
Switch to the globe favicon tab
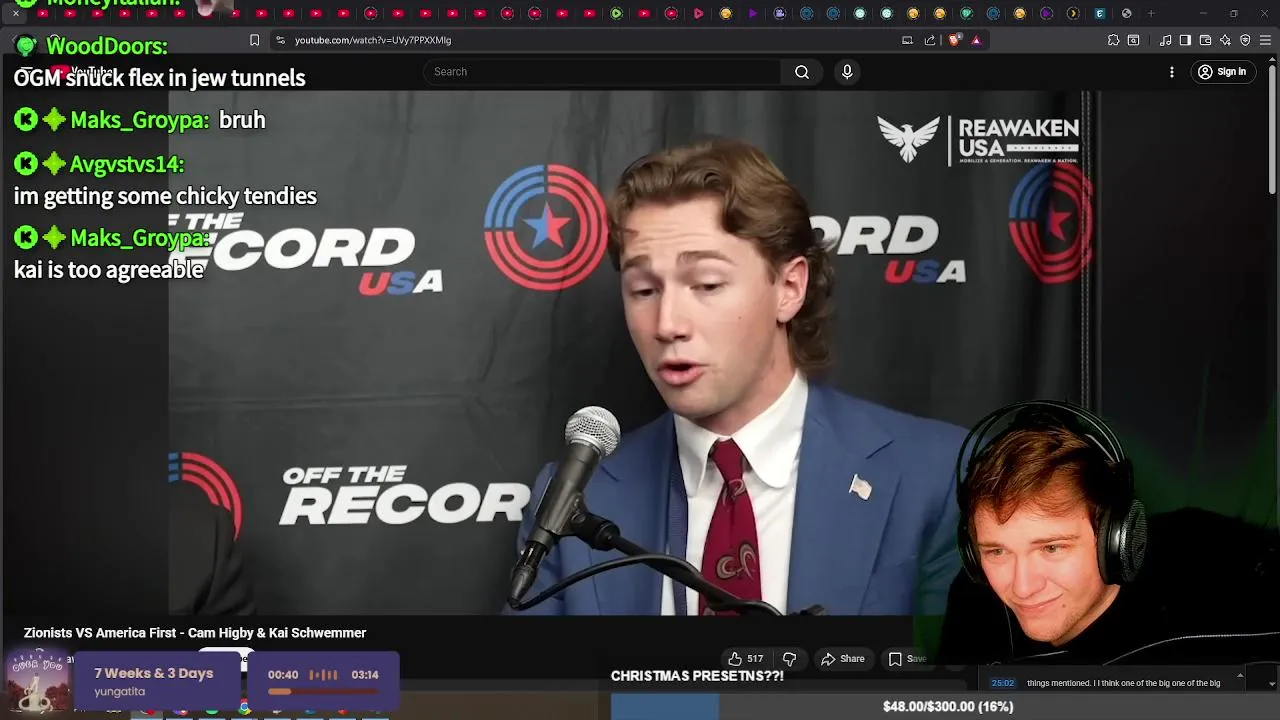click(1127, 13)
